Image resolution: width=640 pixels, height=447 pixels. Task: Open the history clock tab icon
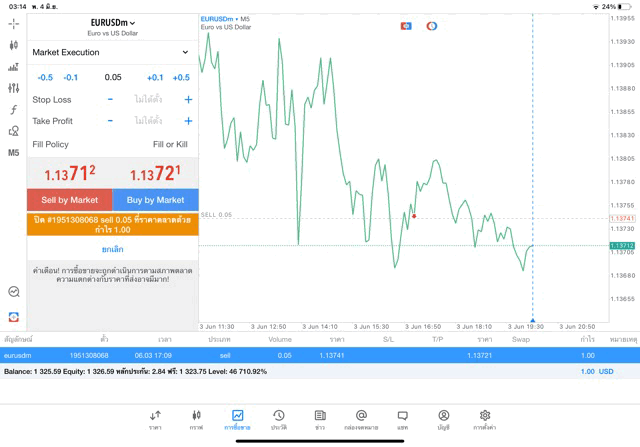(x=278, y=419)
